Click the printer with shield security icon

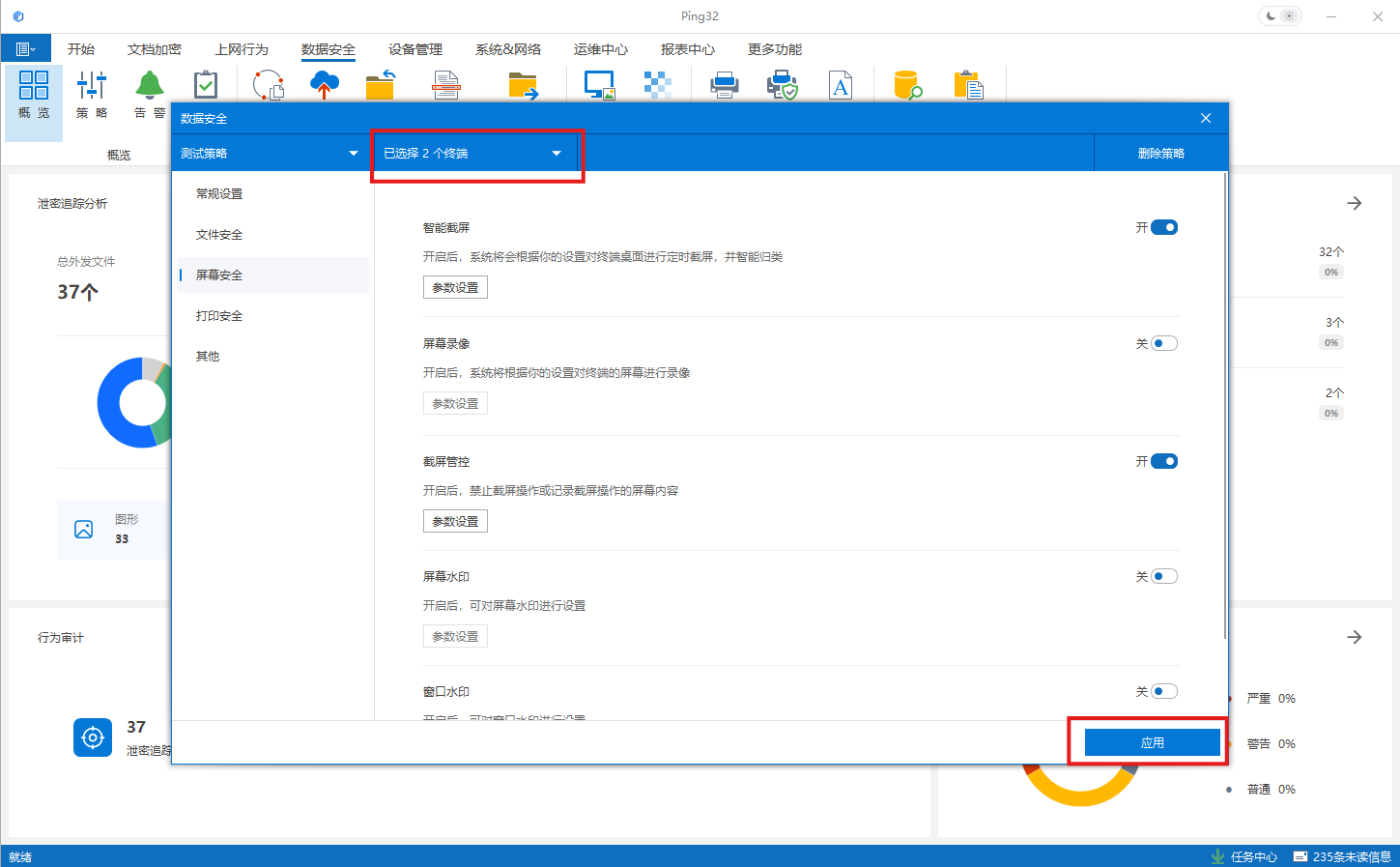click(783, 85)
